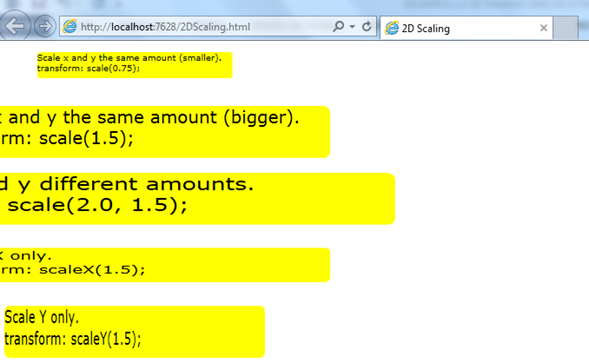The height and width of the screenshot is (363, 589).
Task: Click the search magnifier in address bar
Action: point(338,26)
